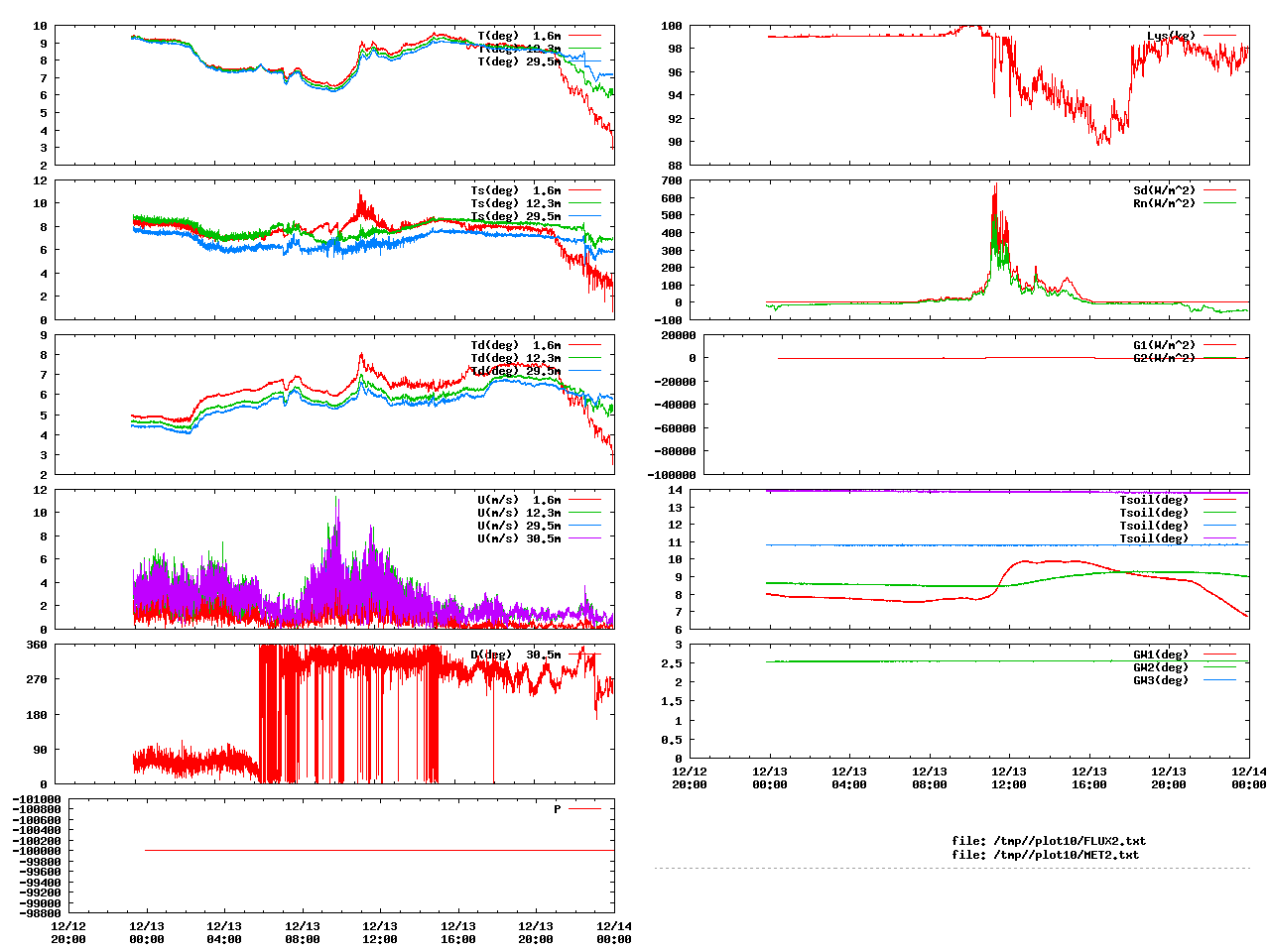1270x952 pixels.
Task: Choose the 'GW3(deg)' legend label
Action: (1161, 680)
